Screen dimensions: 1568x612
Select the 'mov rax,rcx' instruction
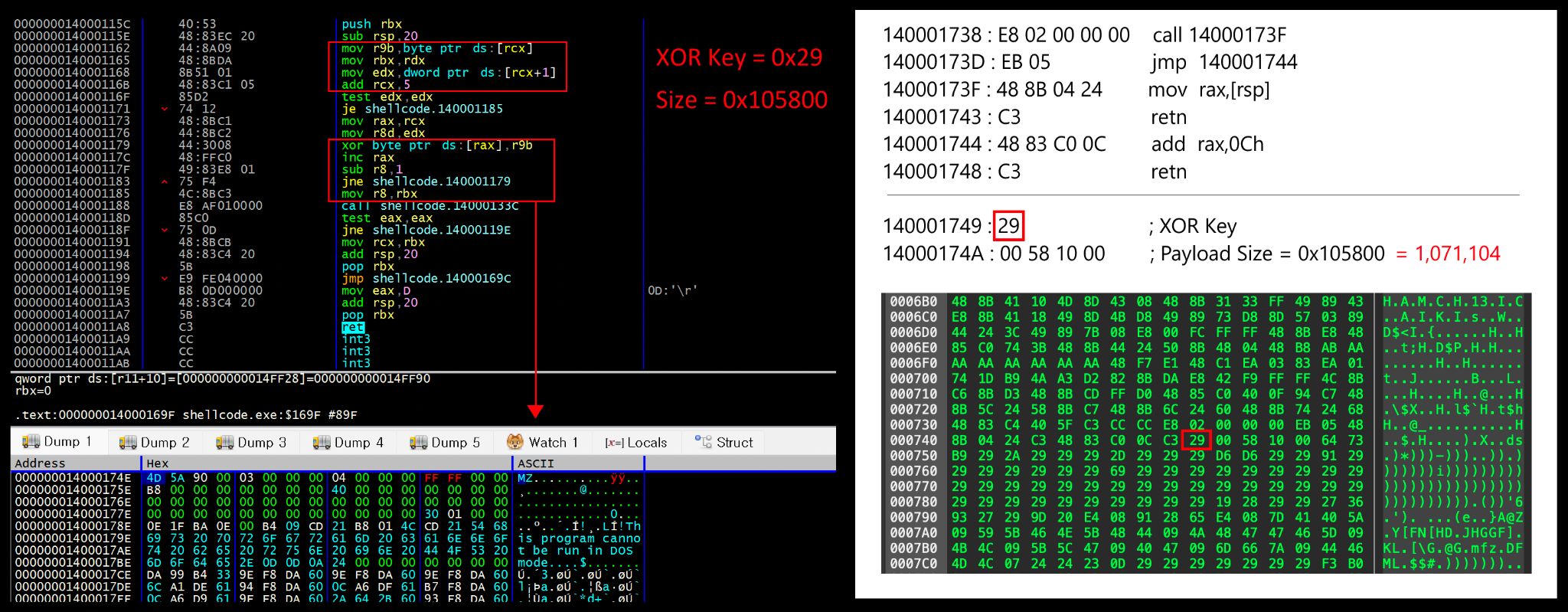384,121
